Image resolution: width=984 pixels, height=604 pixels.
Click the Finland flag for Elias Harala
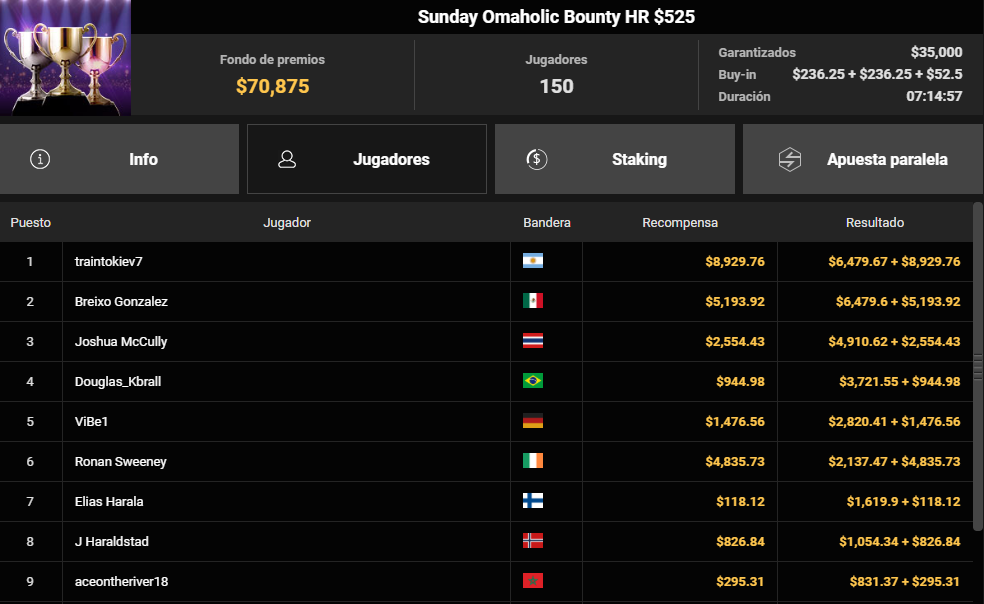(x=533, y=501)
